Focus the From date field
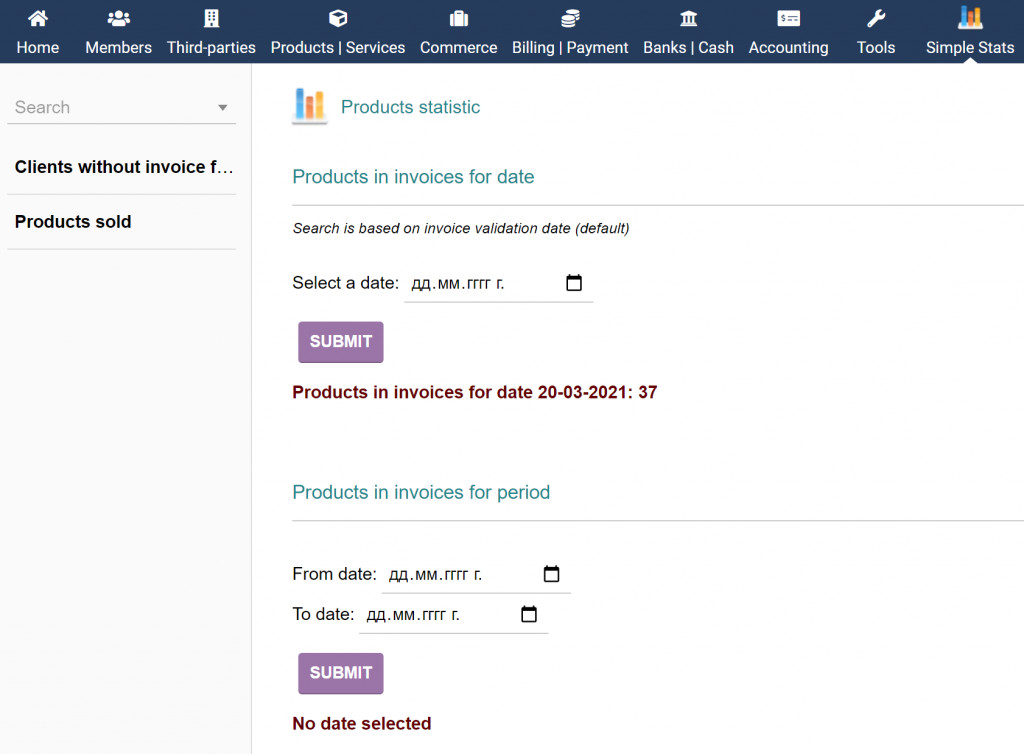Viewport: 1024px width, 754px height. 476,574
